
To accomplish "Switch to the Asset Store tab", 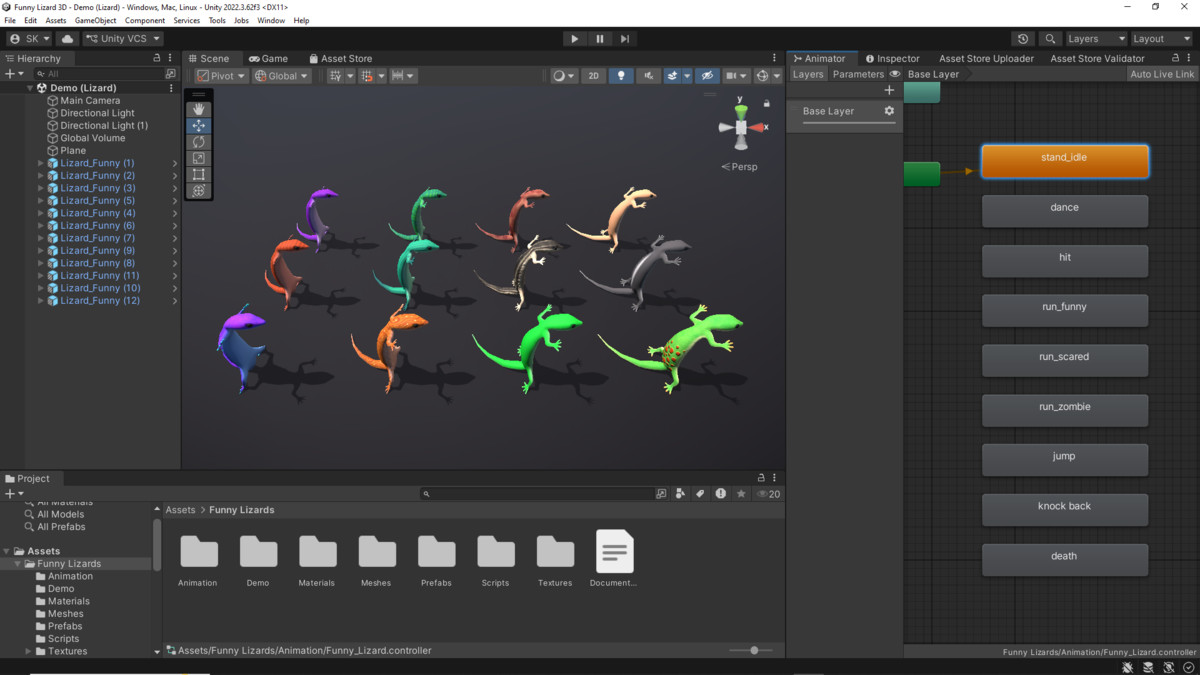I will pyautogui.click(x=340, y=58).
